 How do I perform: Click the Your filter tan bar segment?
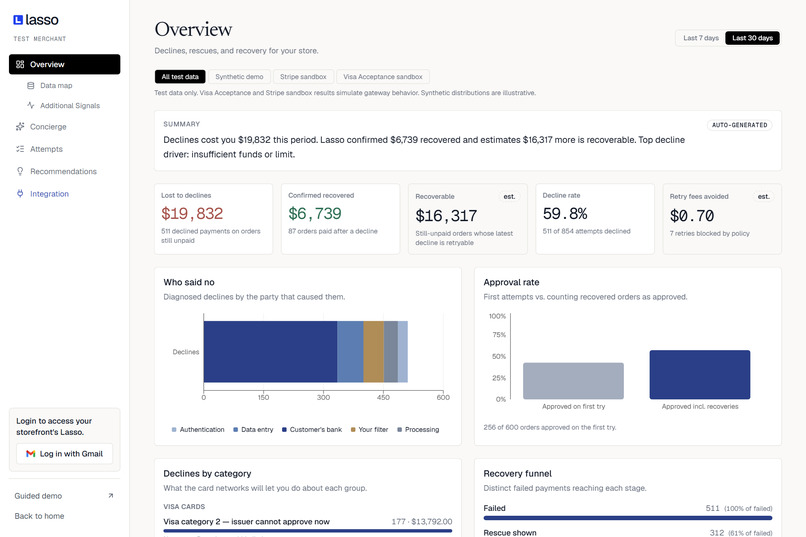374,351
